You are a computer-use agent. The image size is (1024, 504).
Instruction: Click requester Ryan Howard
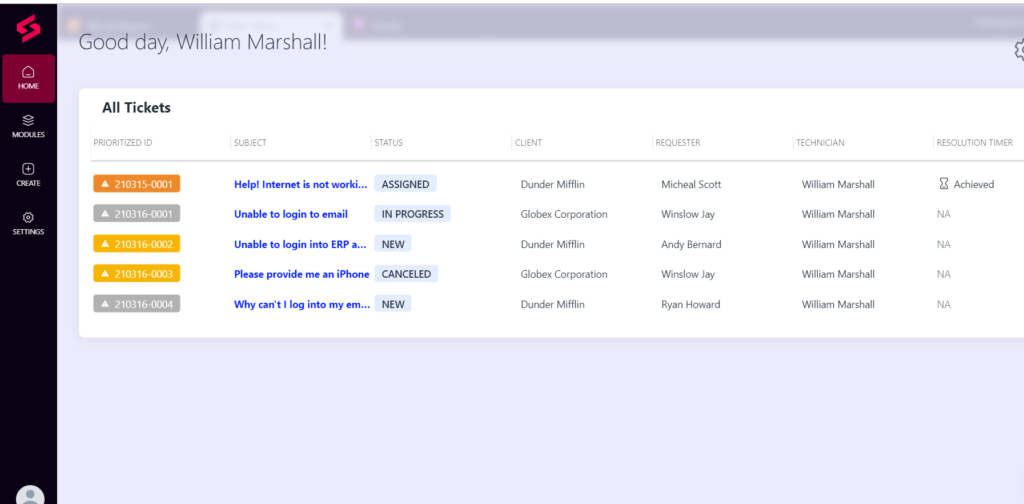click(690, 304)
